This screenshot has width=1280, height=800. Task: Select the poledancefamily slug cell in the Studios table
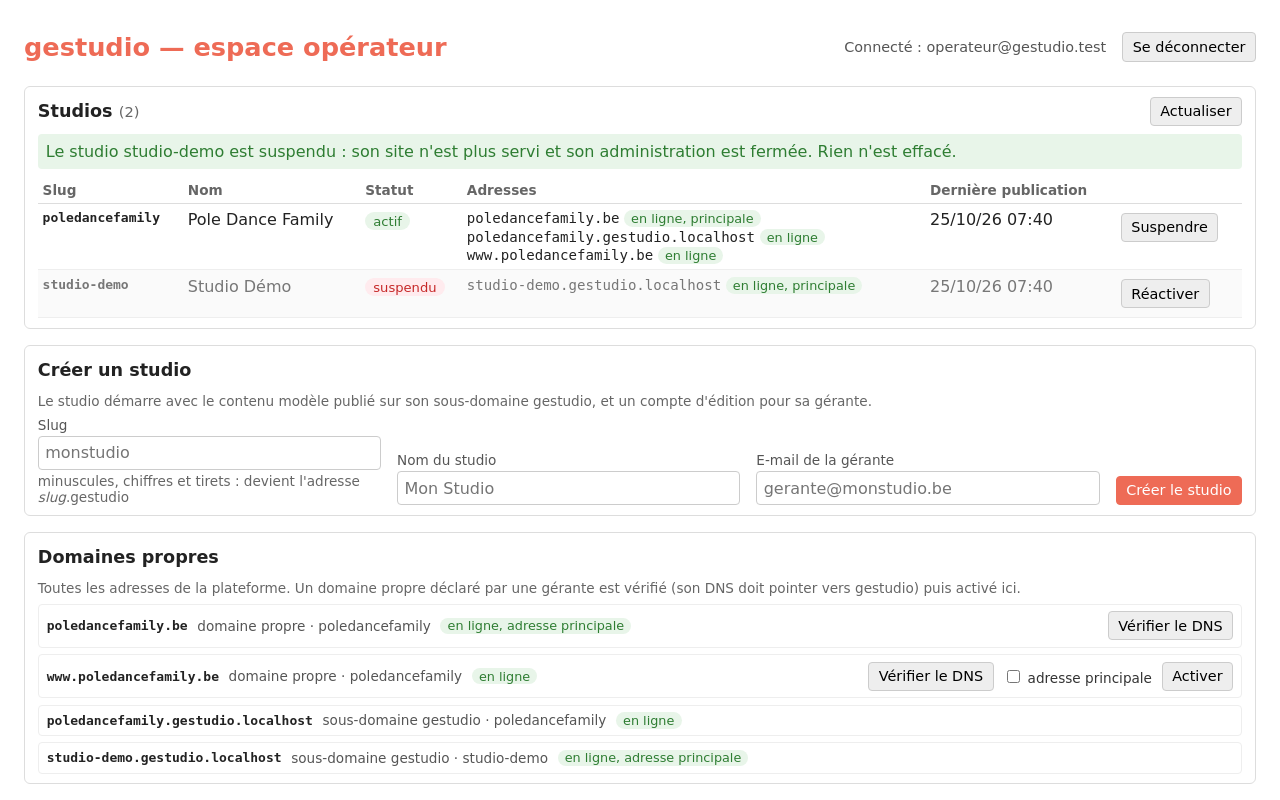(101, 218)
